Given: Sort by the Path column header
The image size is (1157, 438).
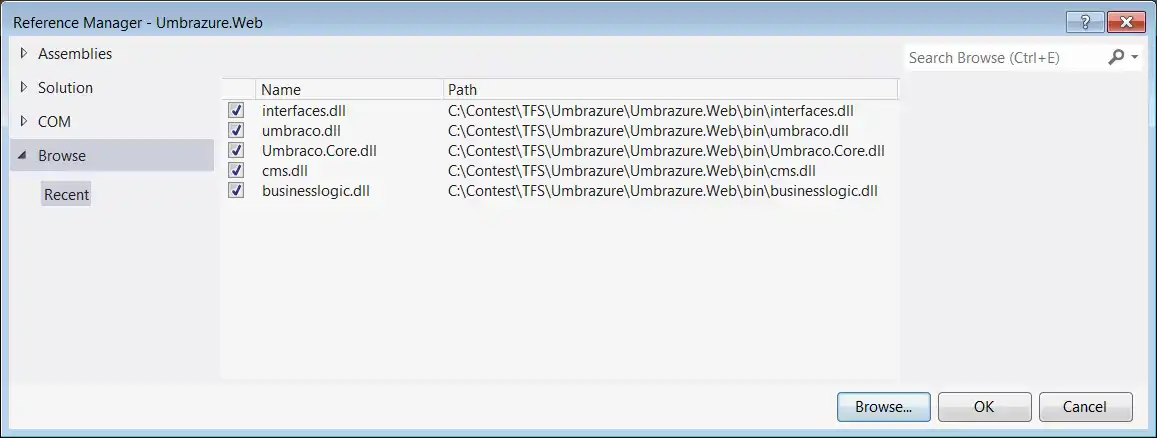Looking at the screenshot, I should click(x=671, y=89).
